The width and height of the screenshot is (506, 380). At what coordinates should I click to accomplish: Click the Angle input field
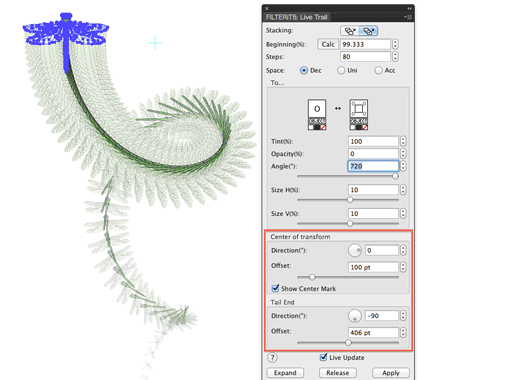[373, 166]
